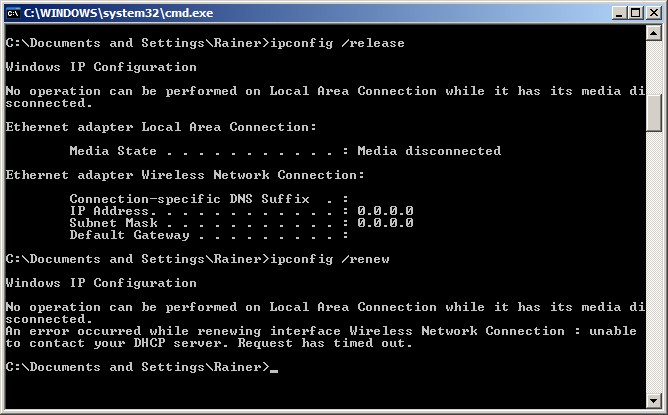Image resolution: width=668 pixels, height=415 pixels.
Task: Maximize the cmd.exe window
Action: coord(635,13)
